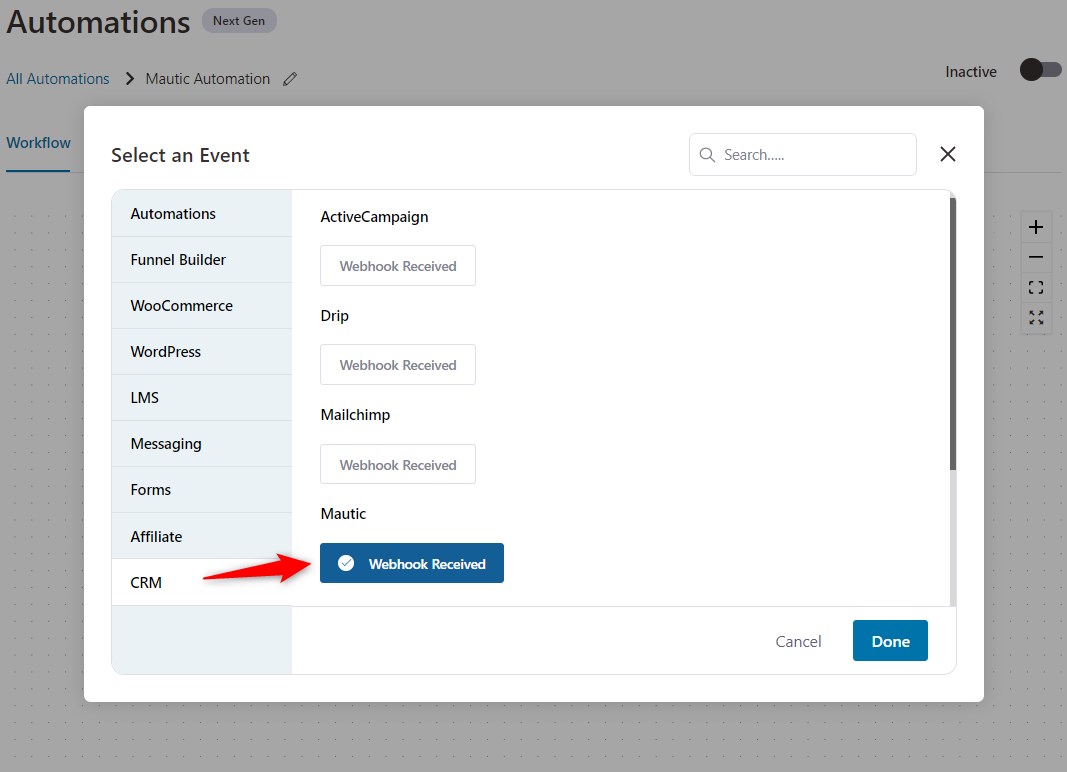Click the Drip section heading
The width and height of the screenshot is (1067, 772).
pyautogui.click(x=334, y=316)
